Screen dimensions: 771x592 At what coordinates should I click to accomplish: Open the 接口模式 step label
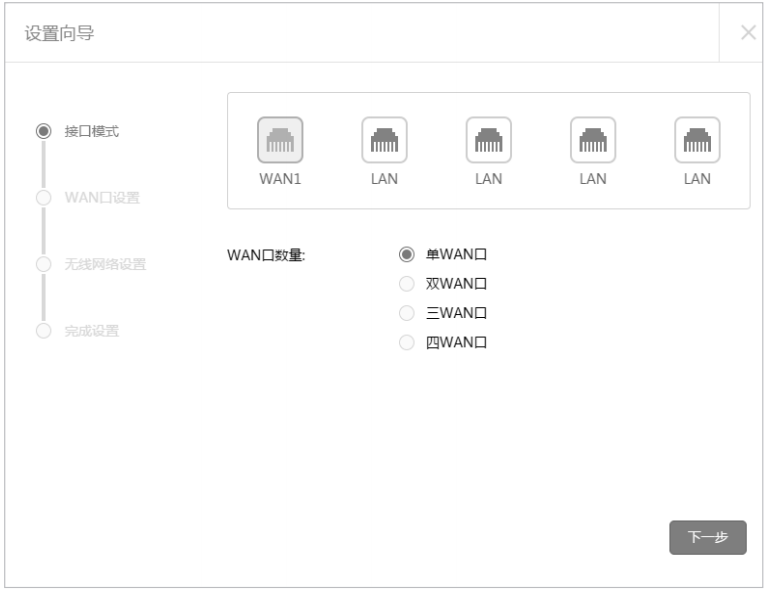coord(92,131)
